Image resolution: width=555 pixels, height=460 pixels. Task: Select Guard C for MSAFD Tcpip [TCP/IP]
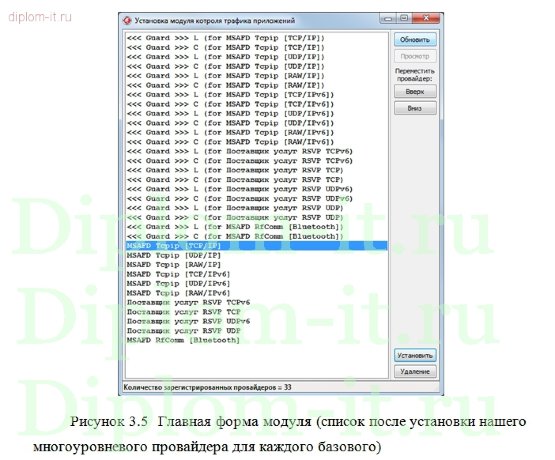(256, 47)
